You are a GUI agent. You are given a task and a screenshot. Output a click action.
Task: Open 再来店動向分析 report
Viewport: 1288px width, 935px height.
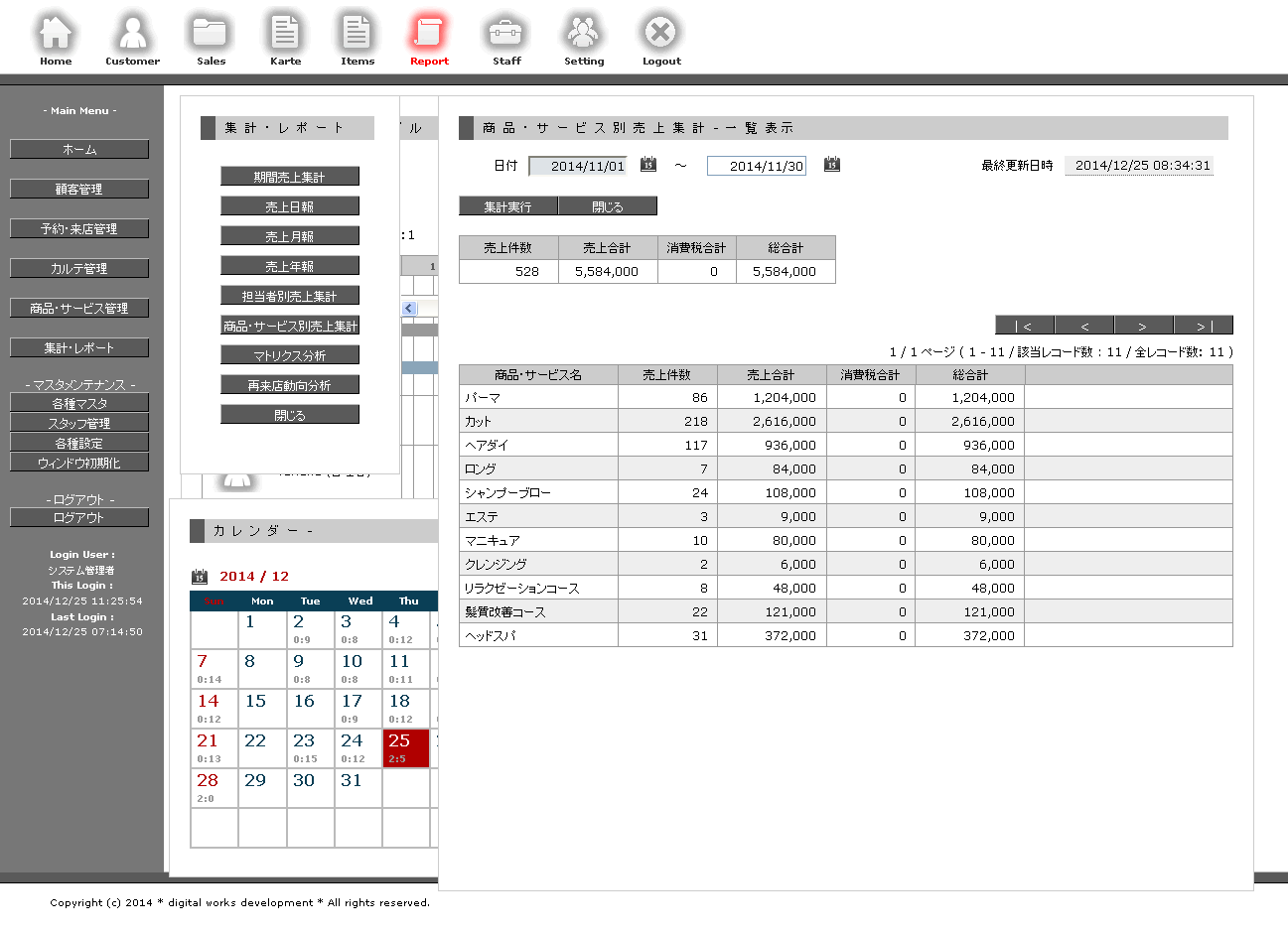point(290,385)
